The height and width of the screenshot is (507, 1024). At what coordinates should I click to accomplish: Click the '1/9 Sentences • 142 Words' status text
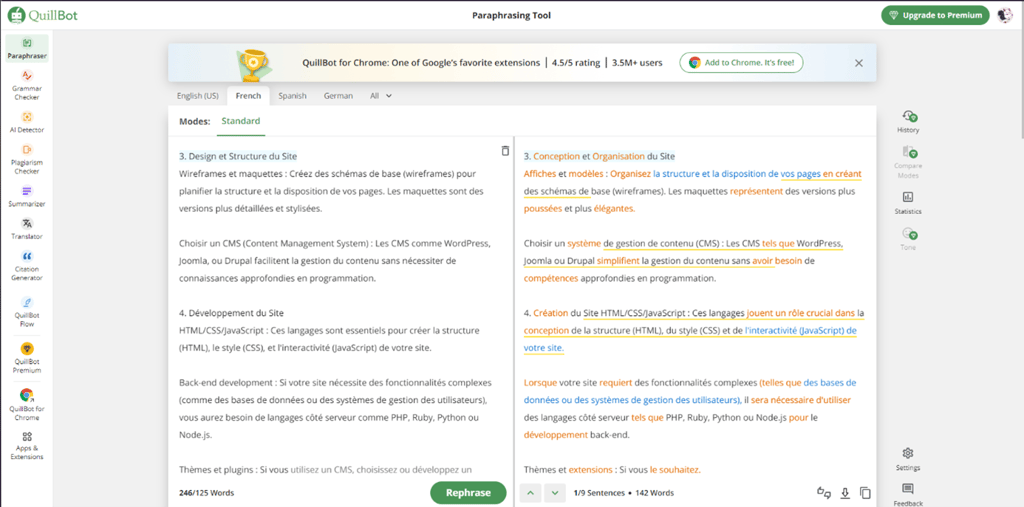(624, 493)
